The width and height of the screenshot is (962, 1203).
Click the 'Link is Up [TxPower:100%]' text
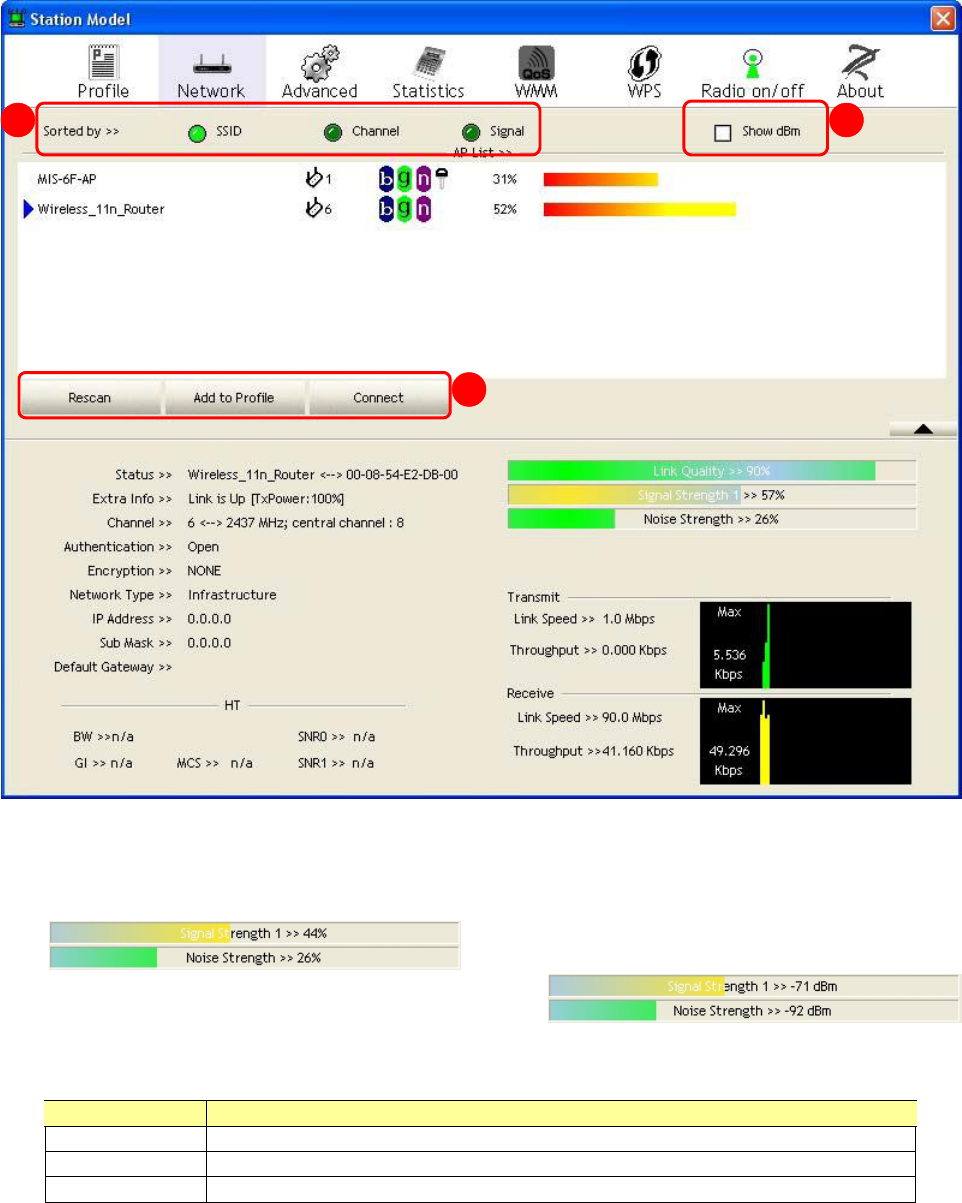click(x=266, y=499)
